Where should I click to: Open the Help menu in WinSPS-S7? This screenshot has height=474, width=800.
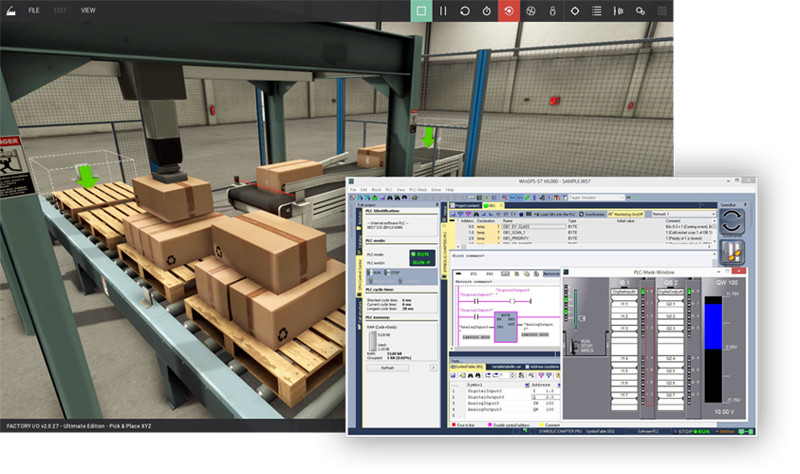[x=449, y=190]
